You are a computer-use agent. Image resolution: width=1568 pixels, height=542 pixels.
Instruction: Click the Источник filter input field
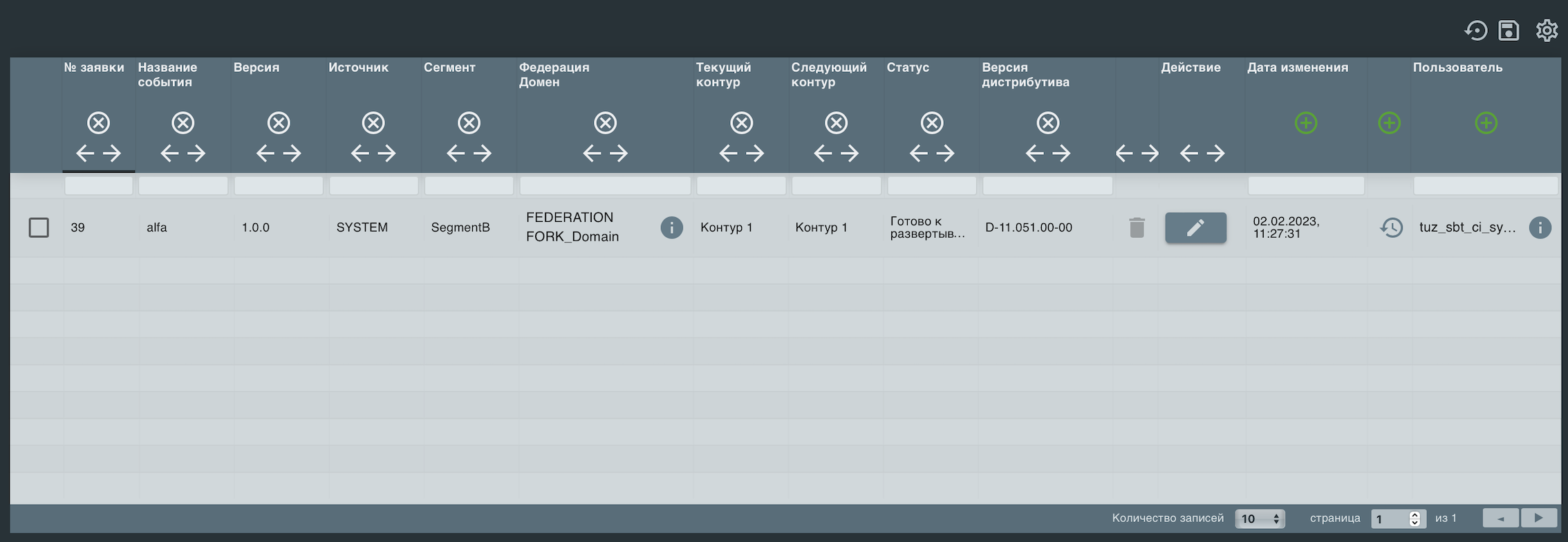373,185
